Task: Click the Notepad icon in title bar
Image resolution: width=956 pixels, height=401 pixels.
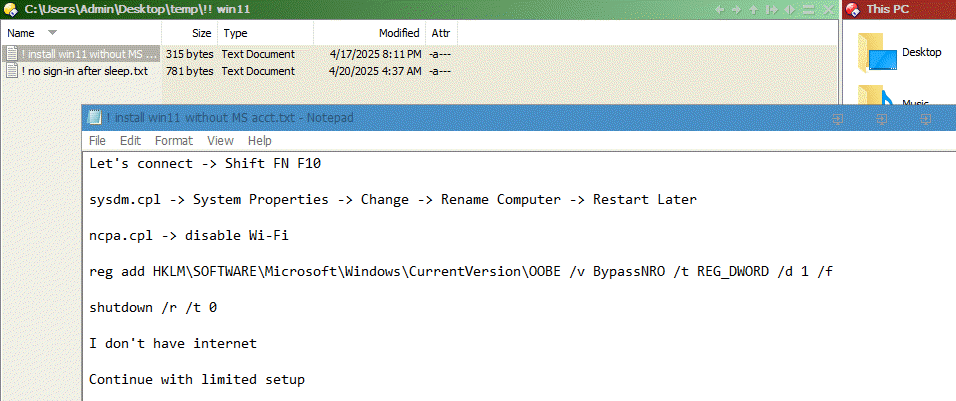Action: point(96,117)
